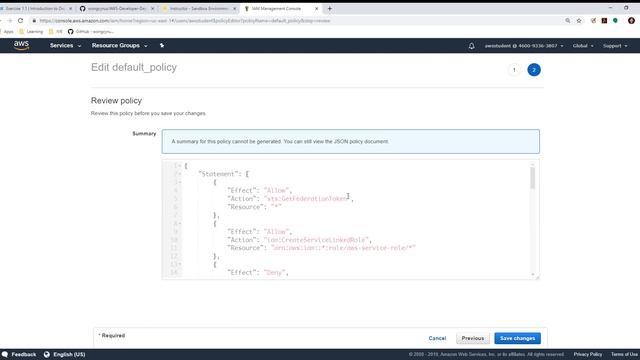Open a new browser tab with plus

[x=329, y=8]
